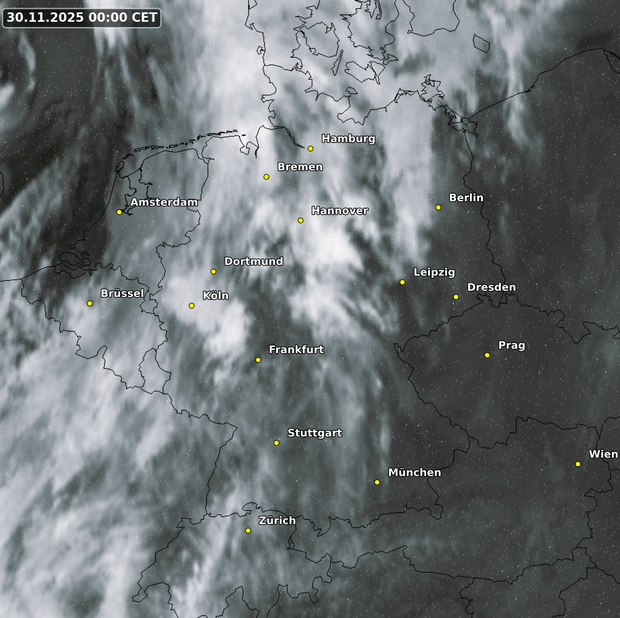Select the Zürich yellow dot

tap(248, 530)
